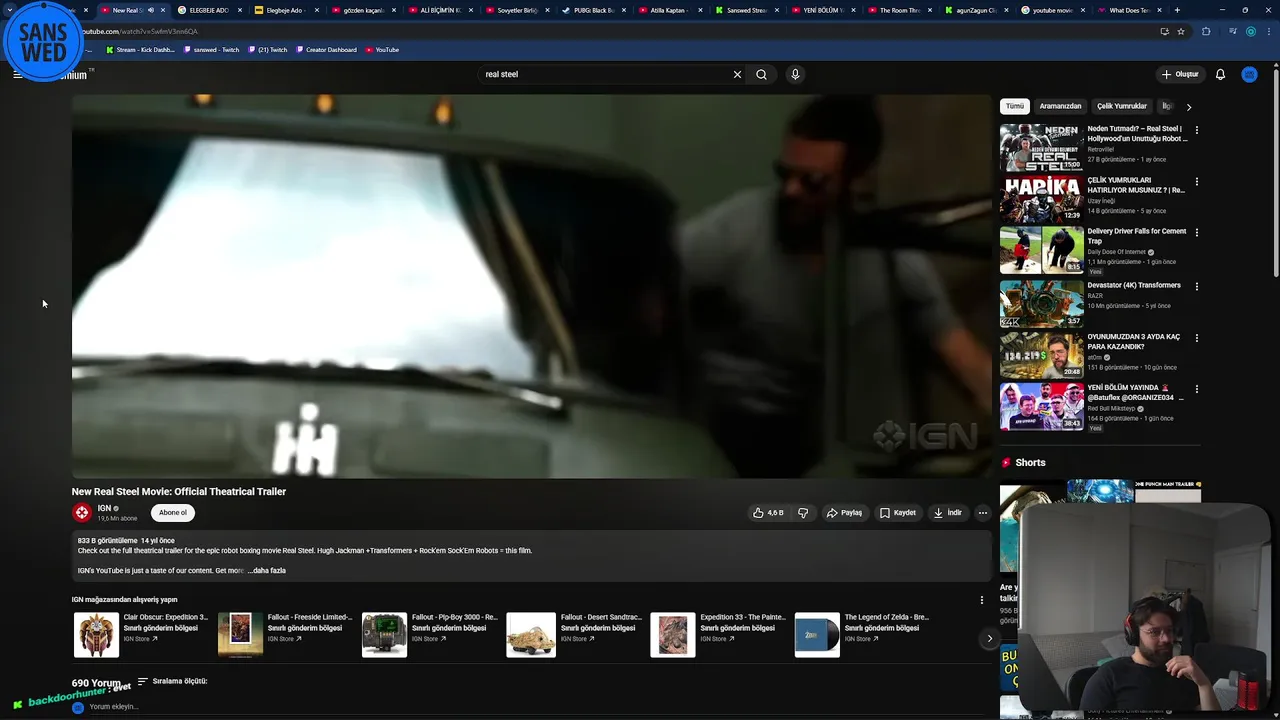Image resolution: width=1280 pixels, height=720 pixels.
Task: Open Fallout Desert Sandtrack product
Action: pyautogui.click(x=575, y=635)
